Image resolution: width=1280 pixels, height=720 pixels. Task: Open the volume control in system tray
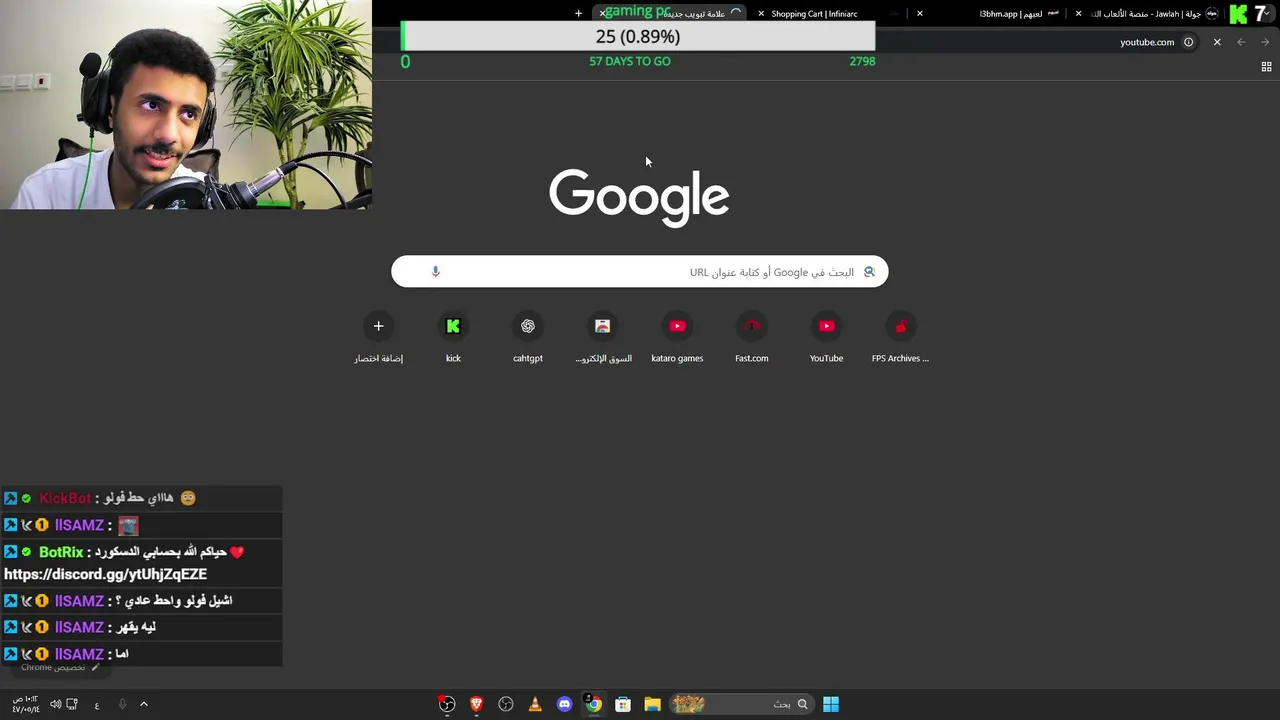click(55, 704)
